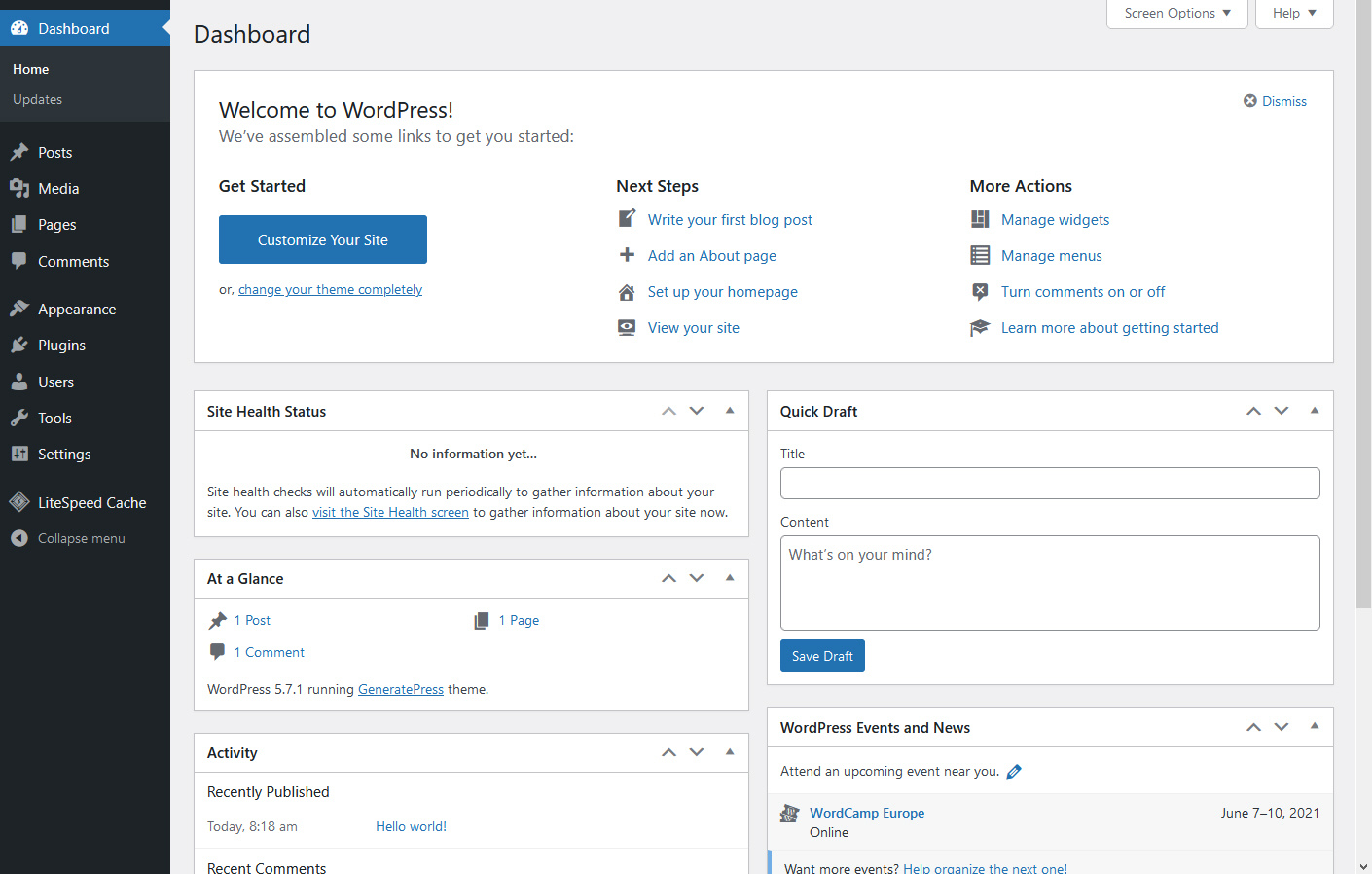The width and height of the screenshot is (1372, 874).
Task: Move At a Glance widget down
Action: click(697, 578)
